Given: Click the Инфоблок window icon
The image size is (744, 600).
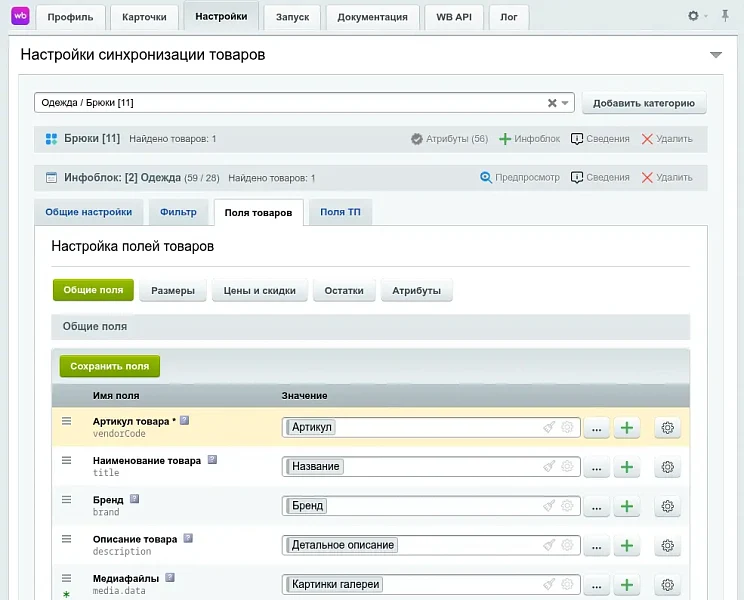Looking at the screenshot, I should (51, 178).
